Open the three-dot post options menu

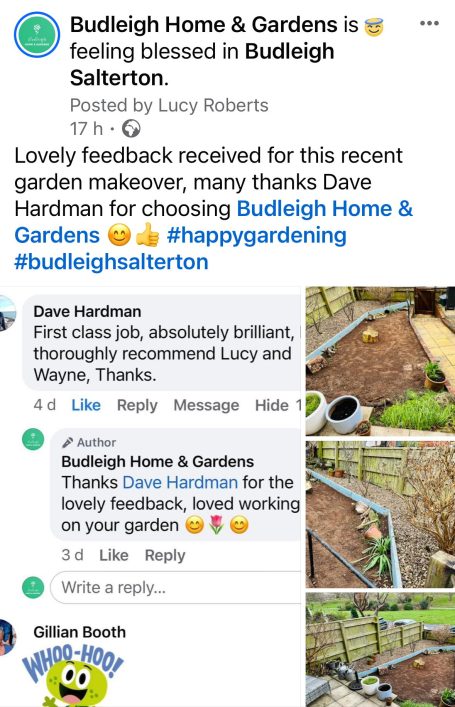tap(429, 23)
